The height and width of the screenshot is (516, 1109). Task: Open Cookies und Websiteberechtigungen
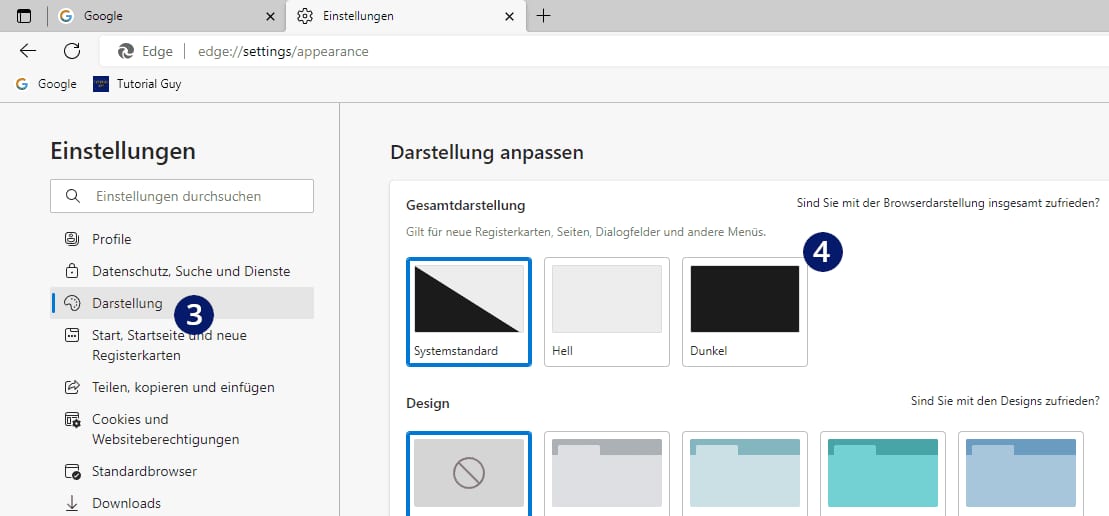(x=182, y=429)
